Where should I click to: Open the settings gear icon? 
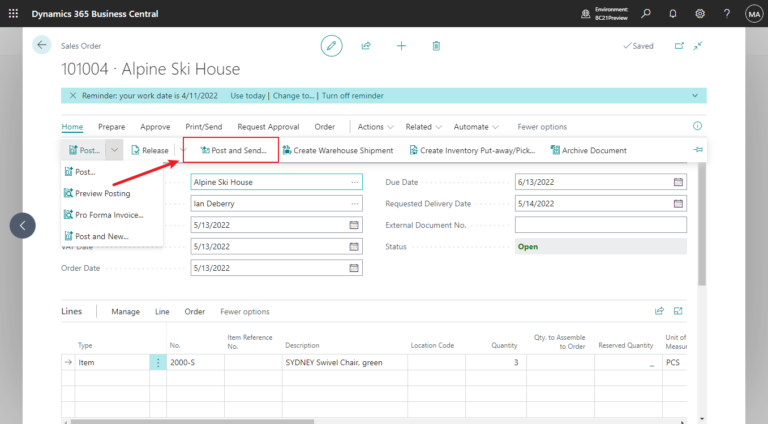click(700, 14)
